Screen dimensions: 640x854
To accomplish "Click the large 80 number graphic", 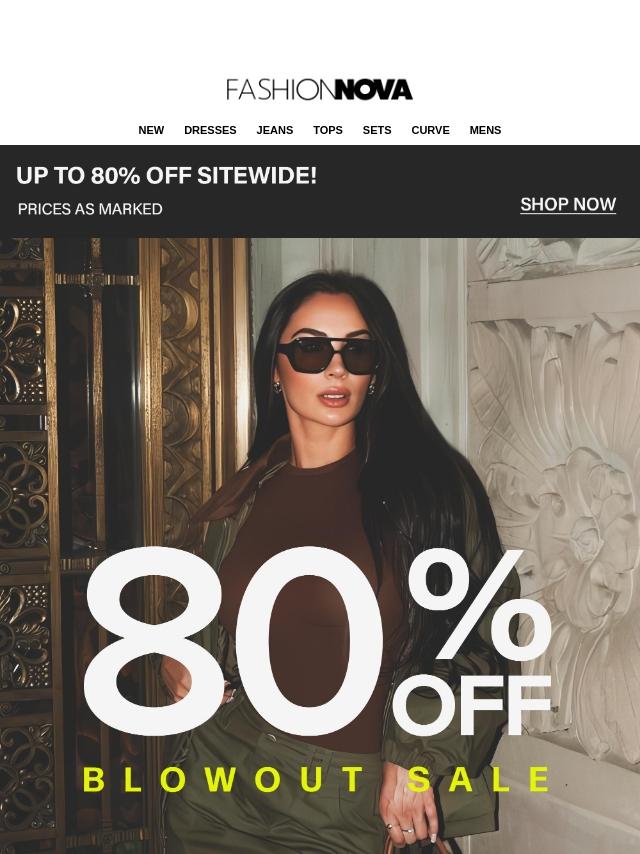I will point(234,642).
